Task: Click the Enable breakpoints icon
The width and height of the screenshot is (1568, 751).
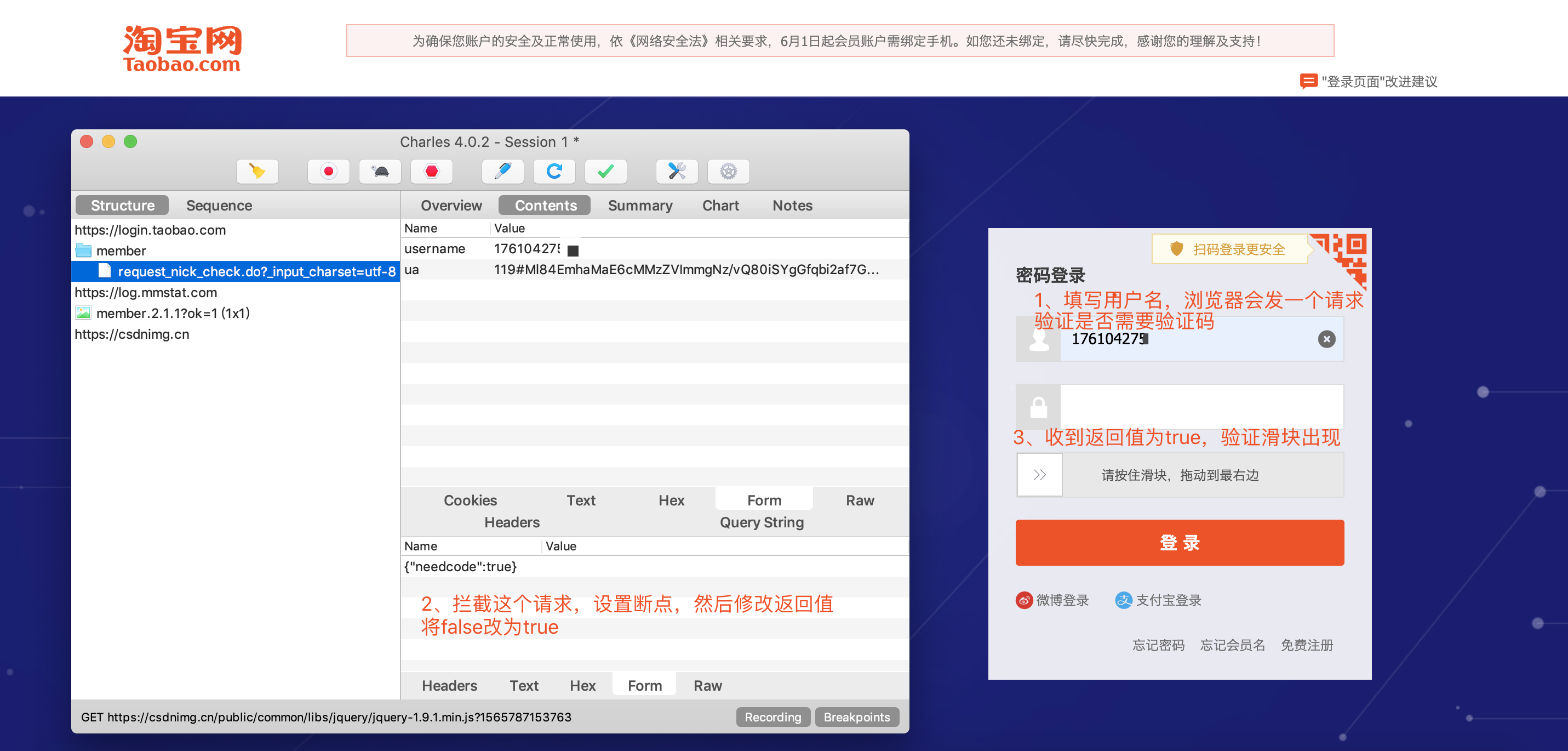Action: (x=432, y=170)
